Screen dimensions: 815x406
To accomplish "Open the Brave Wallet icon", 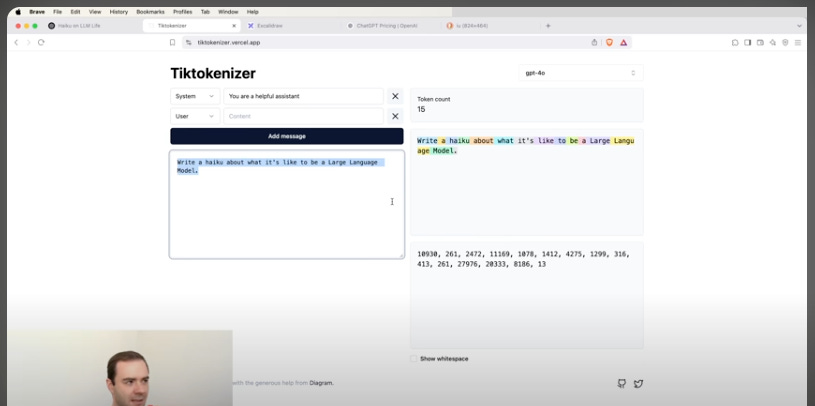I will click(x=760, y=43).
